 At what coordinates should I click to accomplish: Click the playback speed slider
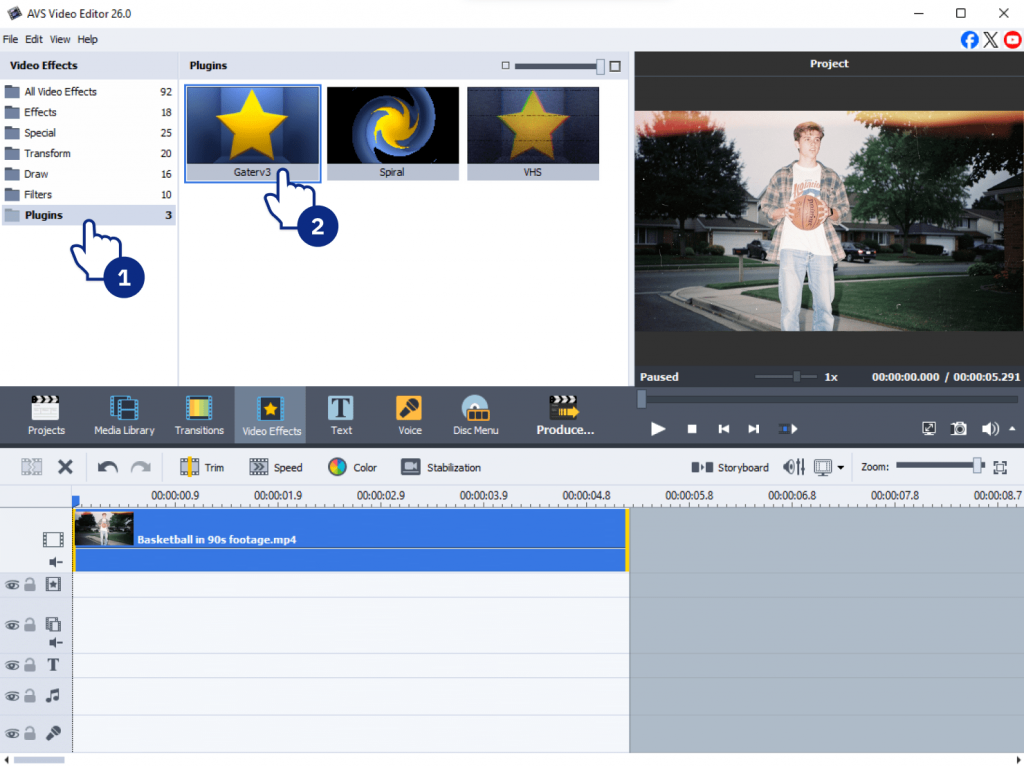(797, 377)
